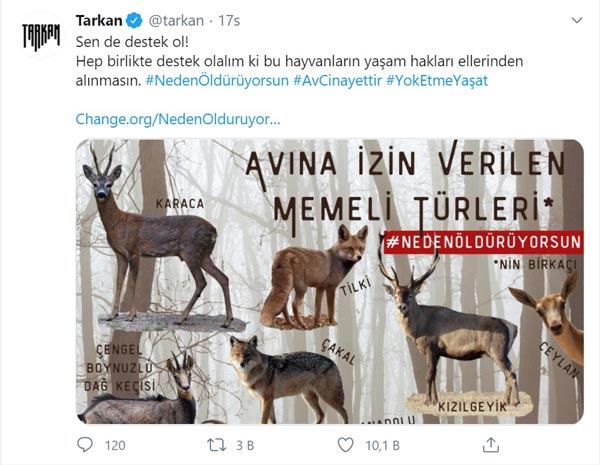The height and width of the screenshot is (465, 600).
Task: Click the reply speech bubble icon
Action: point(85,445)
